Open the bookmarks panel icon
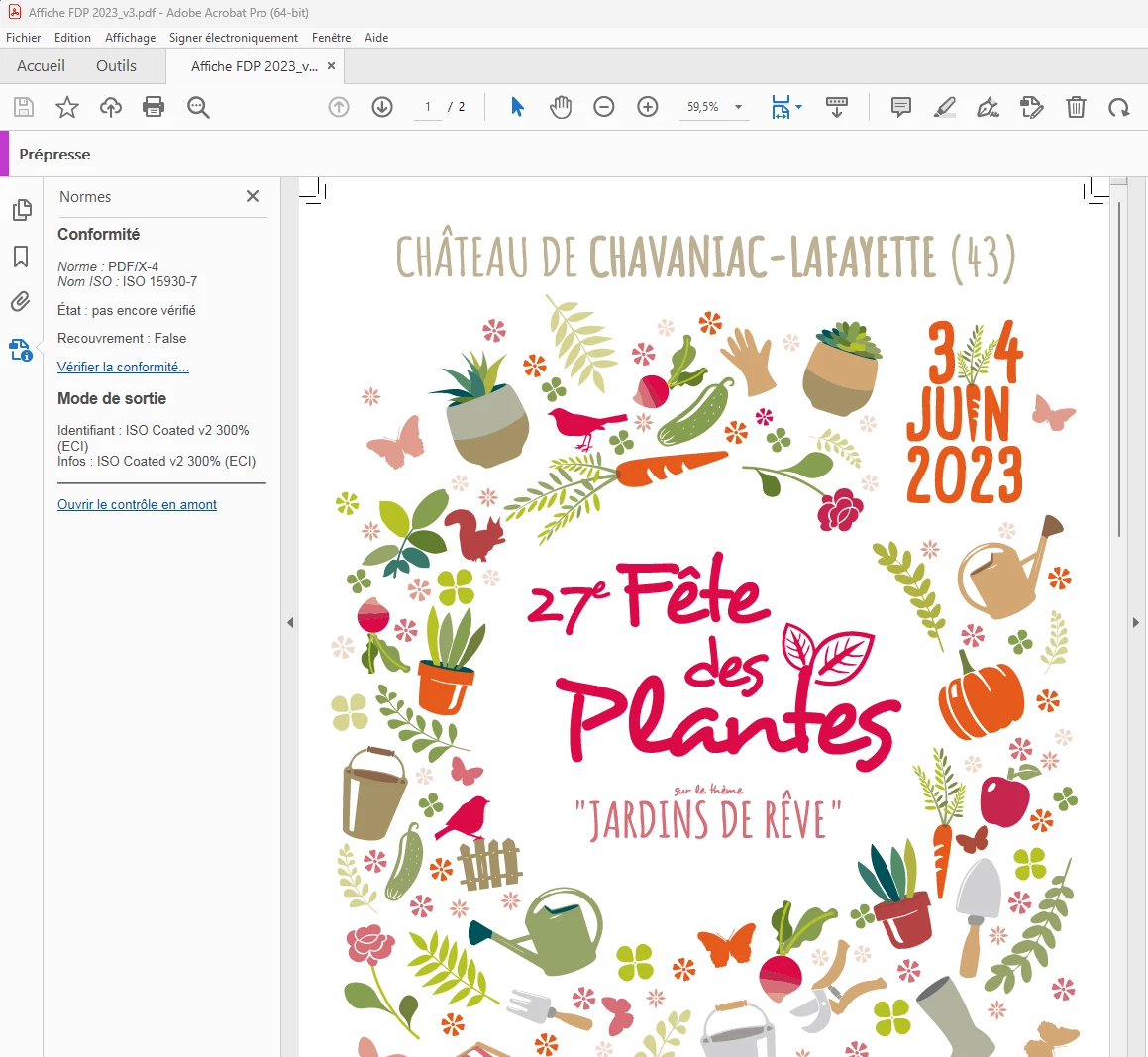Viewport: 1148px width, 1057px height. click(21, 257)
